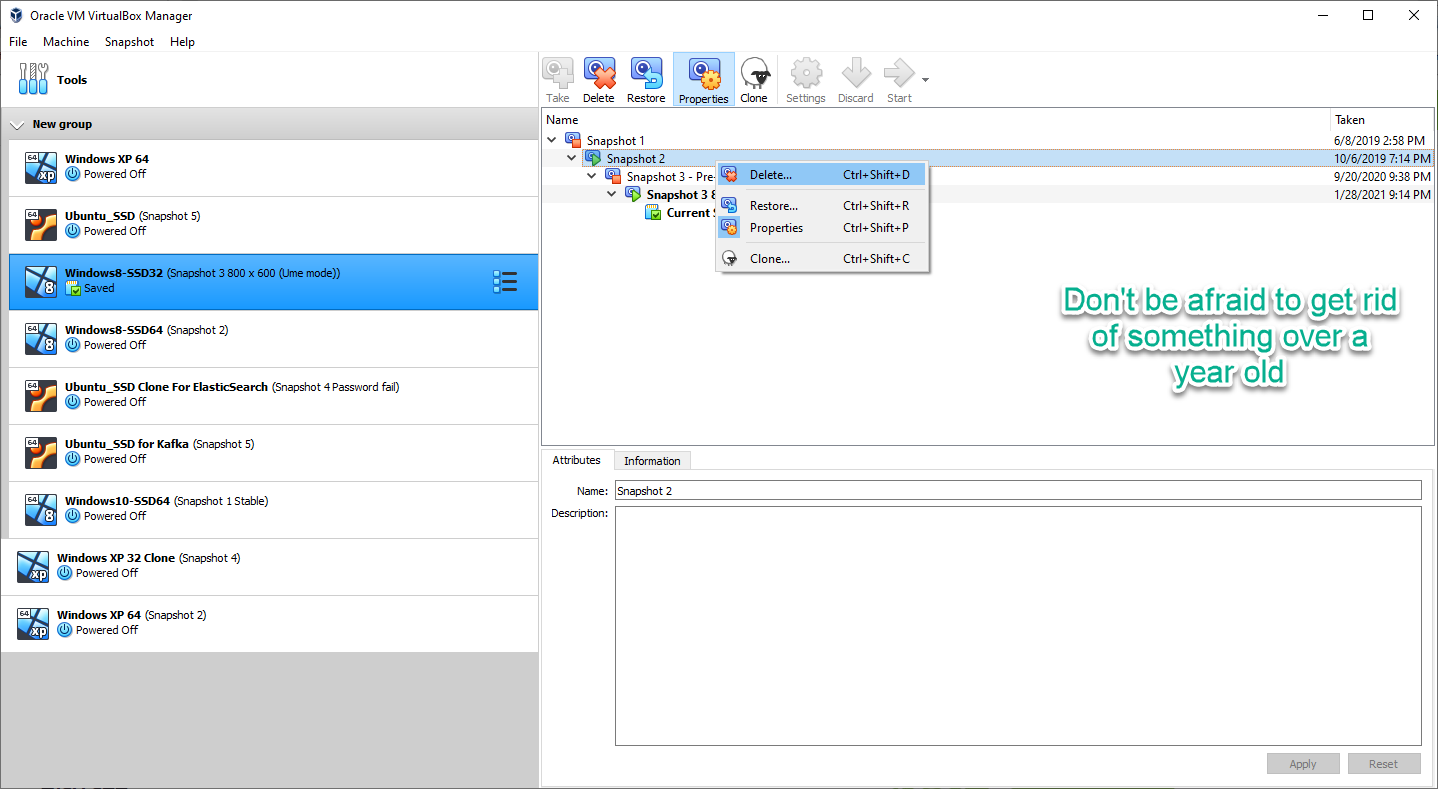Click the Taken column header
The image size is (1438, 789).
tap(1382, 120)
